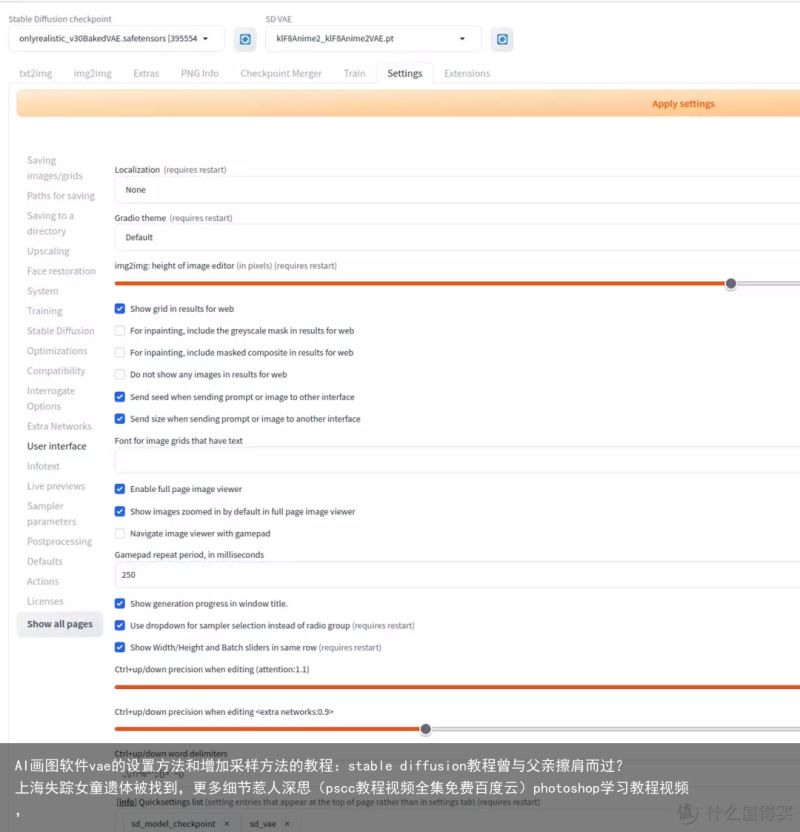Open the Stable Diffusion checkpoint dropdown
Screen dimensions: 800x832
[116, 39]
